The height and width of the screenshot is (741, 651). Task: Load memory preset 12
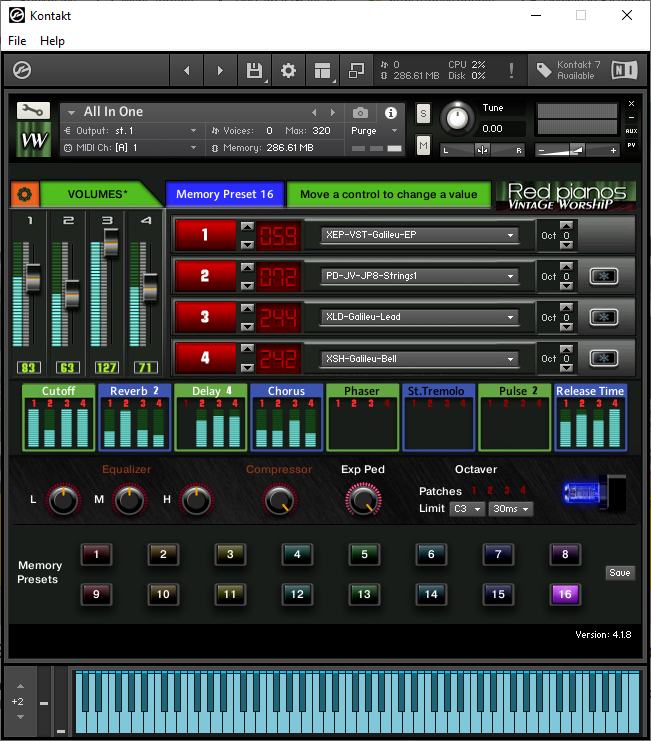(297, 595)
